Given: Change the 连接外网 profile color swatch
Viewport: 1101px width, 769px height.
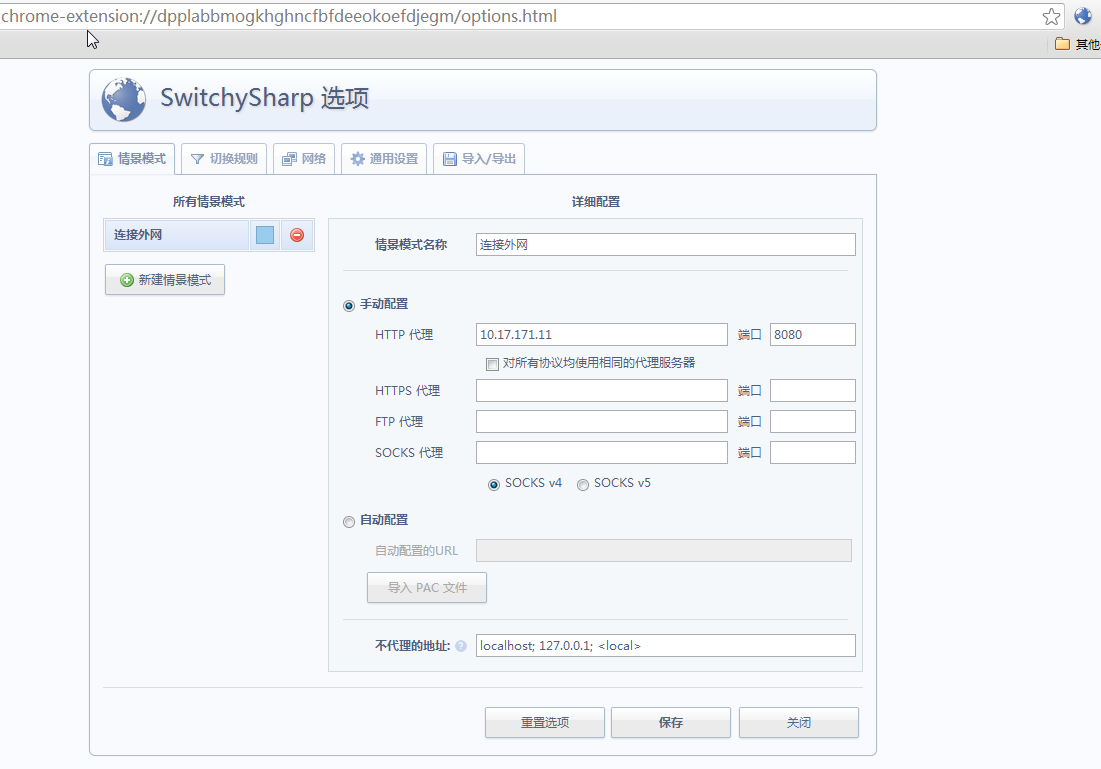Looking at the screenshot, I should [x=265, y=235].
